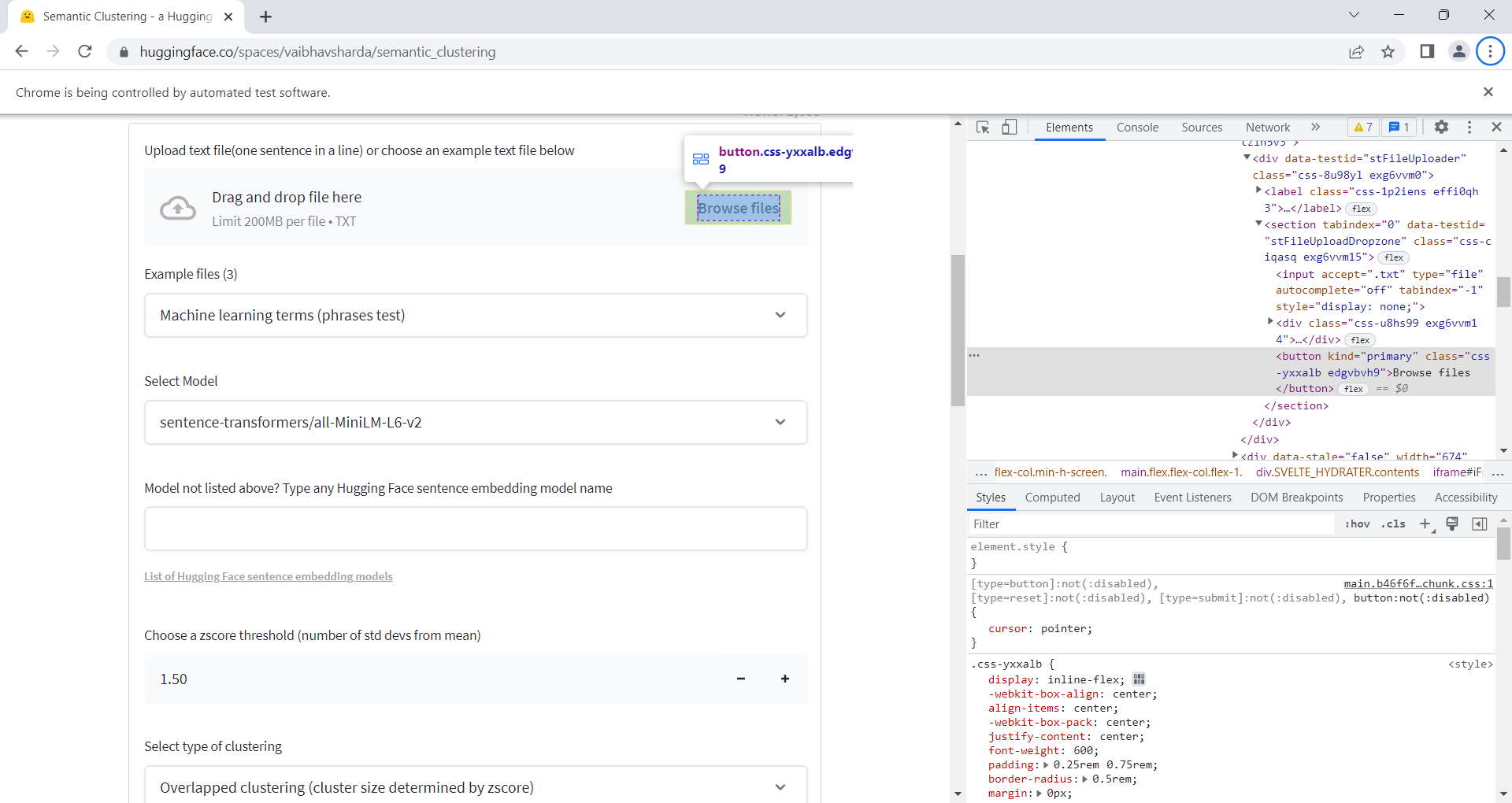This screenshot has height=803, width=1512.
Task: Select div.SVELTE_HYDRATER.contents breadcrumb
Action: click(x=1337, y=472)
